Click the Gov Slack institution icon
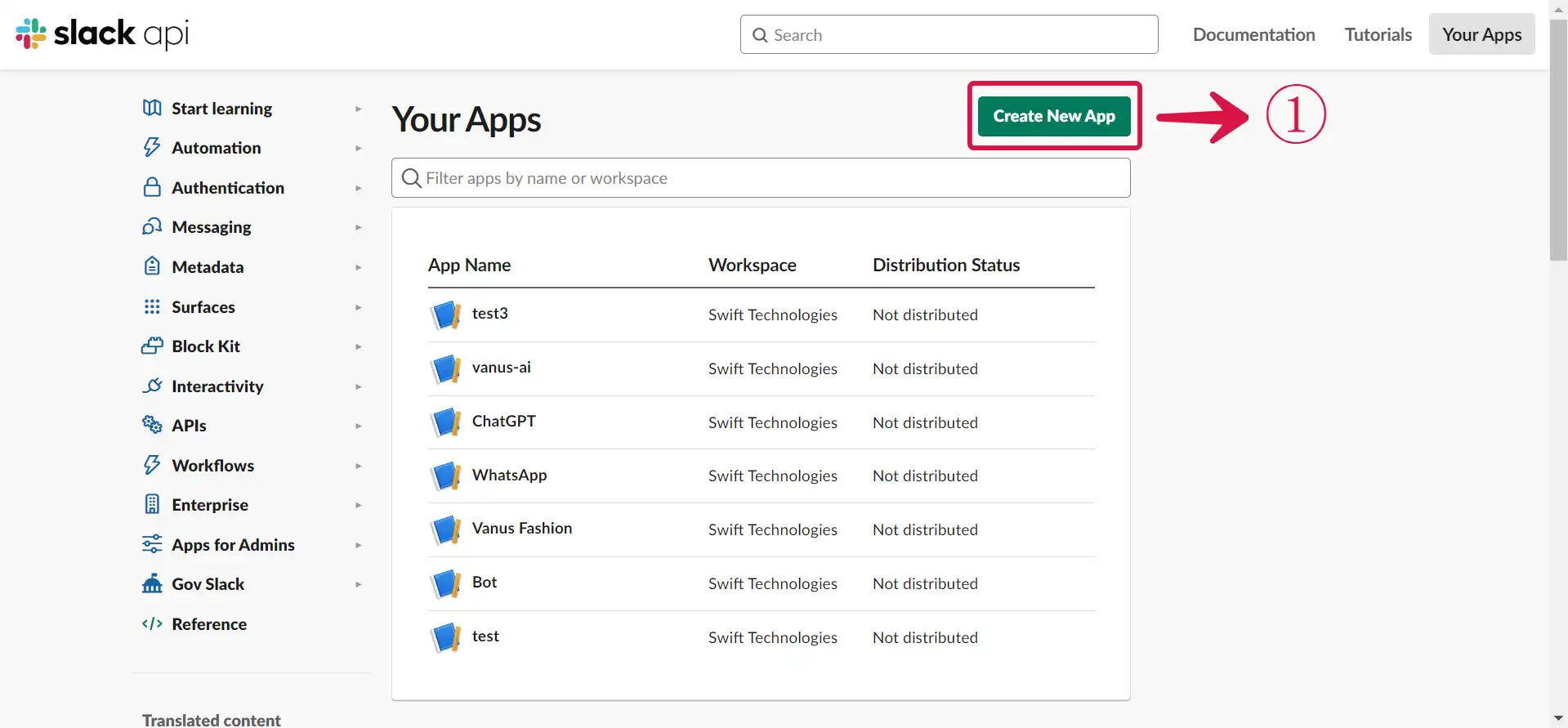This screenshot has width=1568, height=728. (x=152, y=583)
